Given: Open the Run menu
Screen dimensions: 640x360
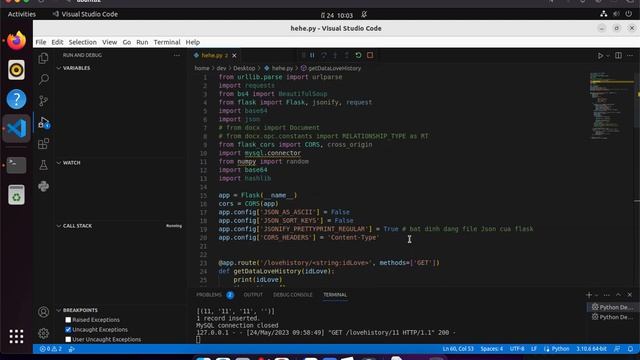Looking at the screenshot, I should [142, 42].
